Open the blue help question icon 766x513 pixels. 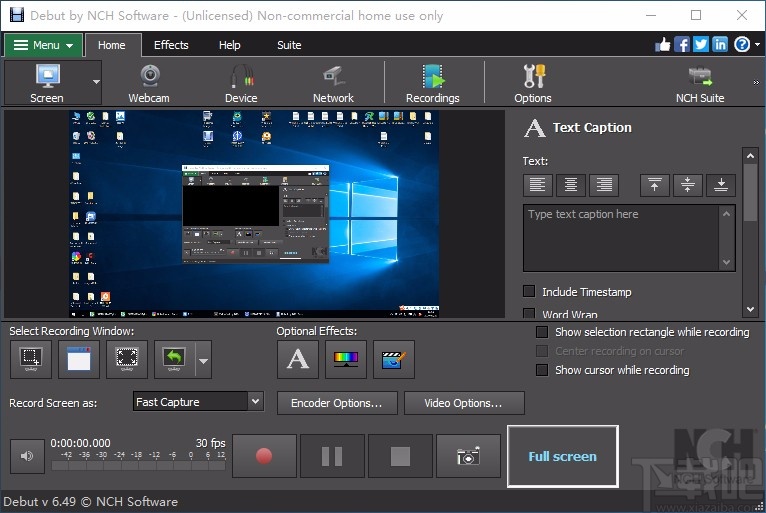[x=742, y=44]
